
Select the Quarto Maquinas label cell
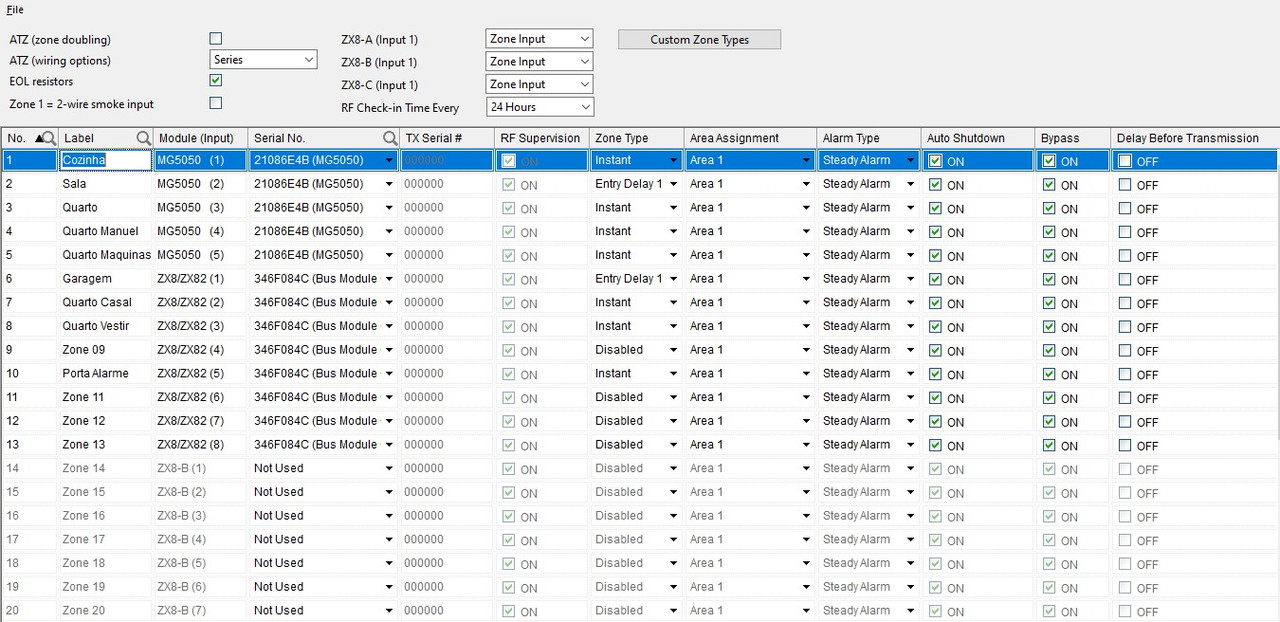(106, 255)
